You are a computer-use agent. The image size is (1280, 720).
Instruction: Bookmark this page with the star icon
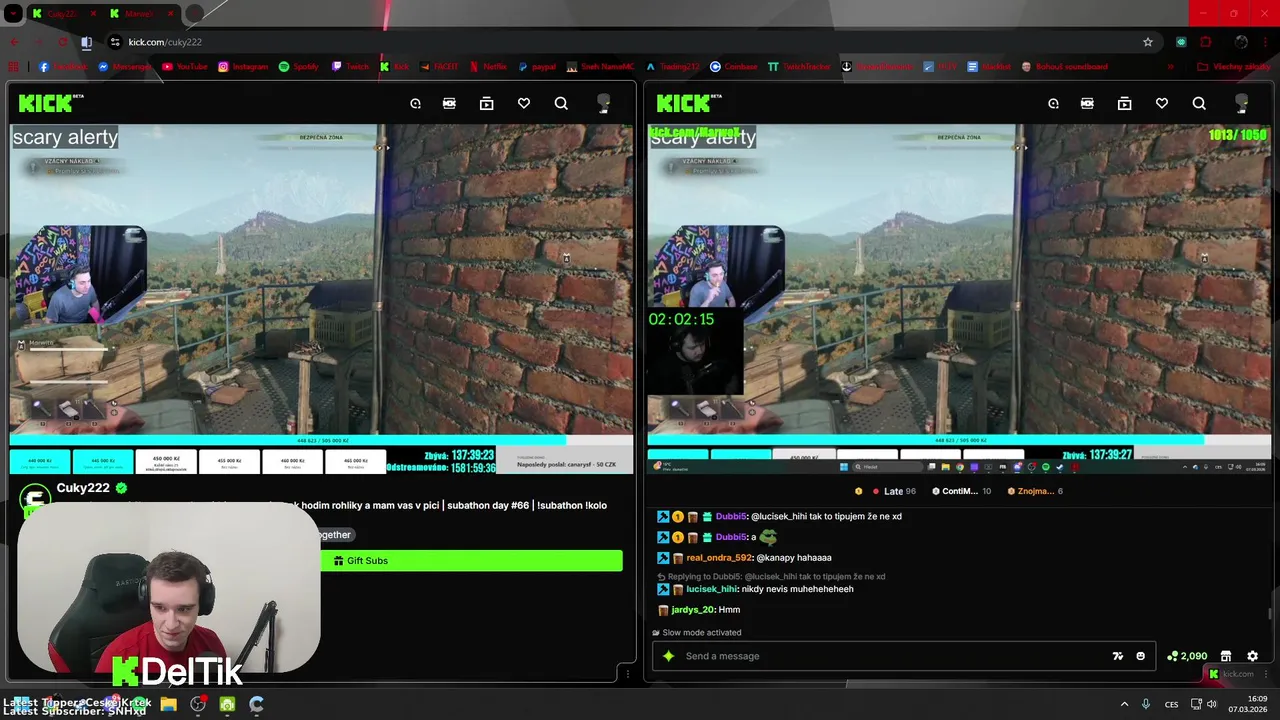pos(1148,42)
